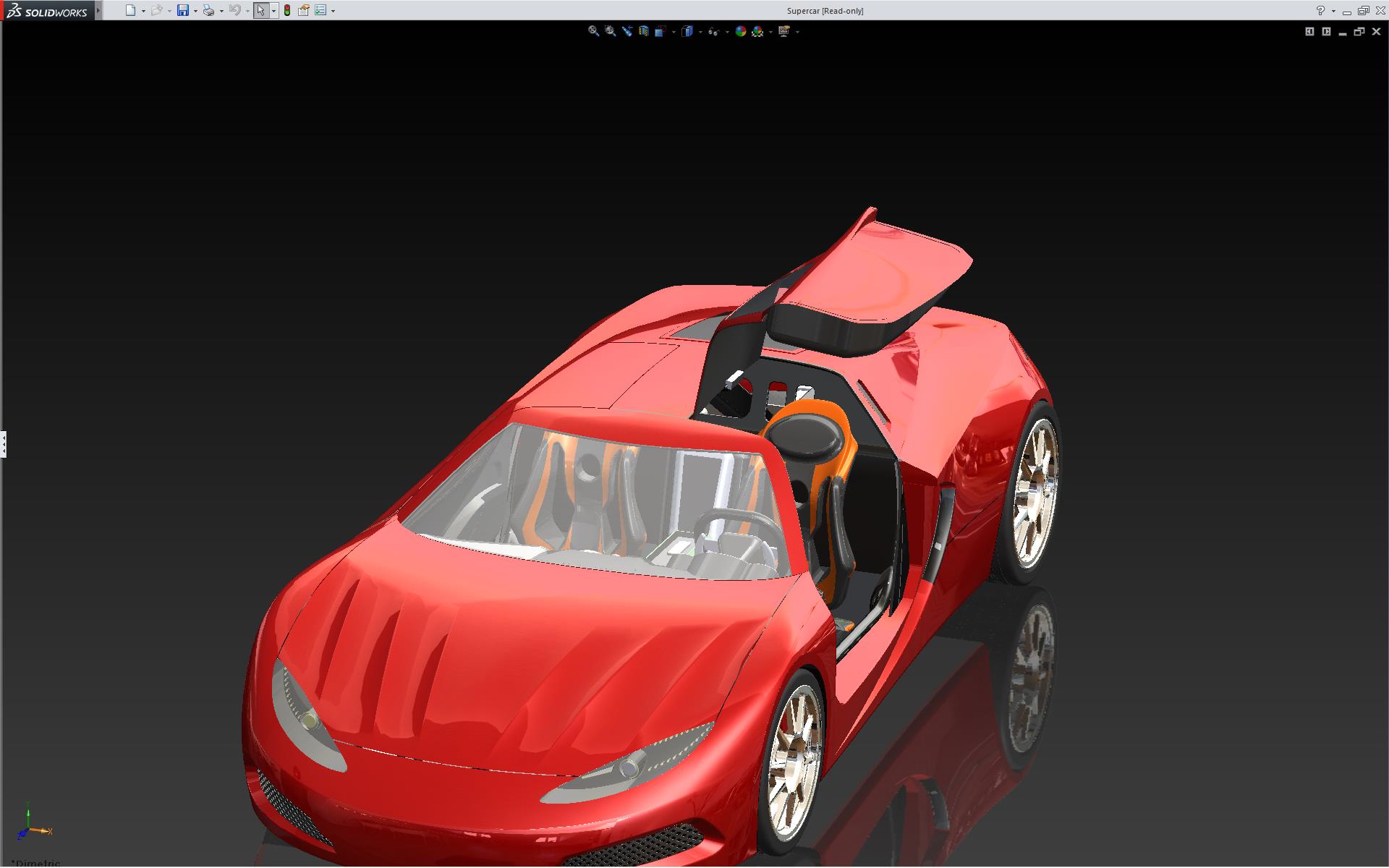Viewport: 1389px width, 868px height.
Task: Open the Help question mark menu
Action: click(x=1320, y=10)
